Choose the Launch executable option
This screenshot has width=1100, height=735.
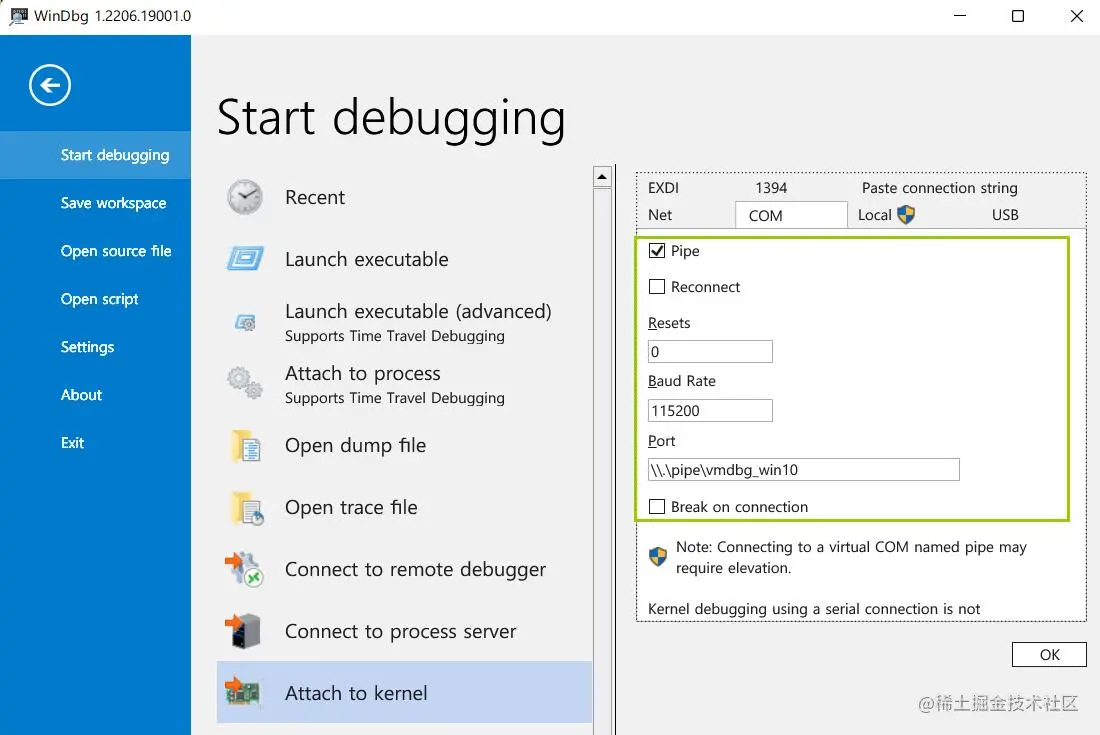404,259
